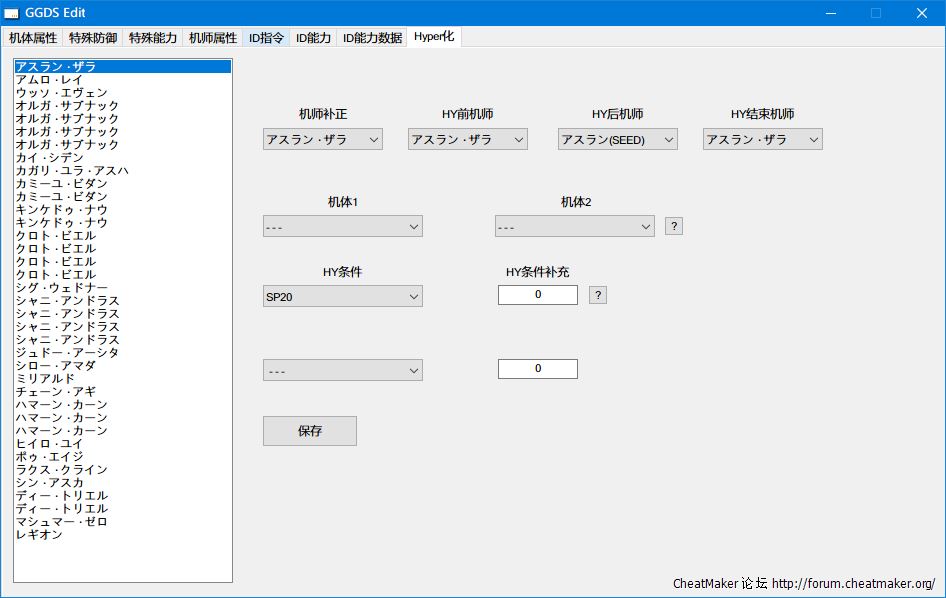Select ラクス・クライン in the list
Screen dimensions: 946x598
[x=62, y=470]
